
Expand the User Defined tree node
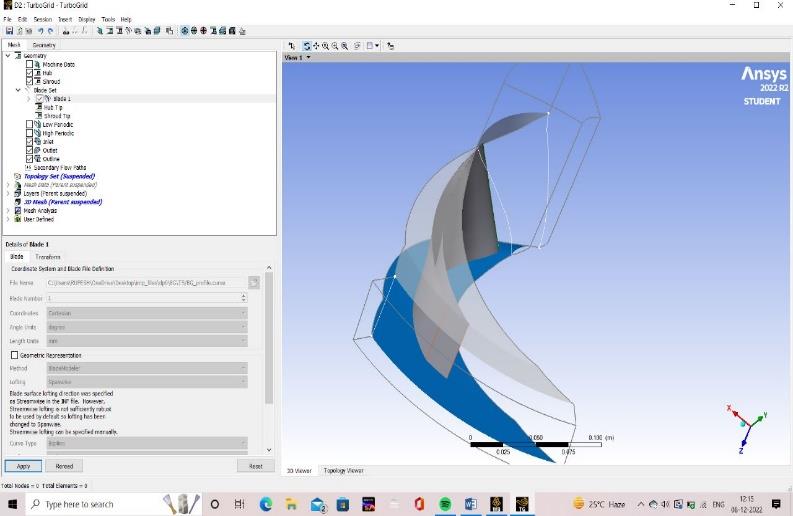8,219
